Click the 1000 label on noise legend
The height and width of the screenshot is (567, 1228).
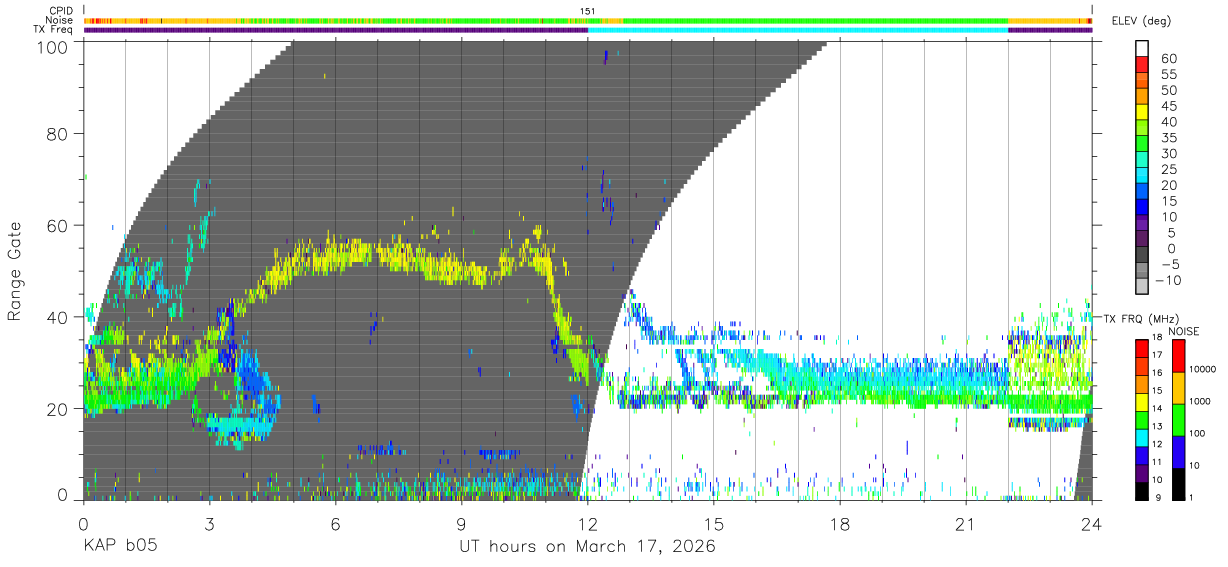1201,401
